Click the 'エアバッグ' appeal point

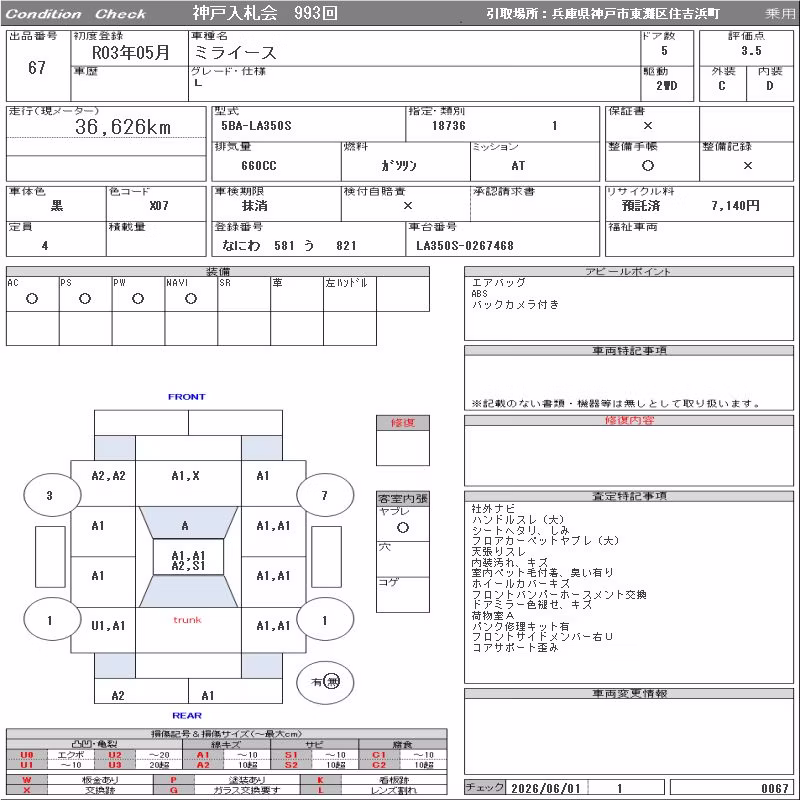click(x=498, y=283)
